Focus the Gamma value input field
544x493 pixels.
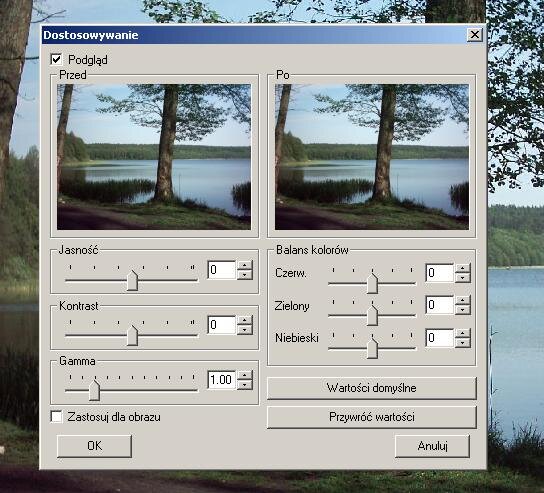pyautogui.click(x=222, y=380)
